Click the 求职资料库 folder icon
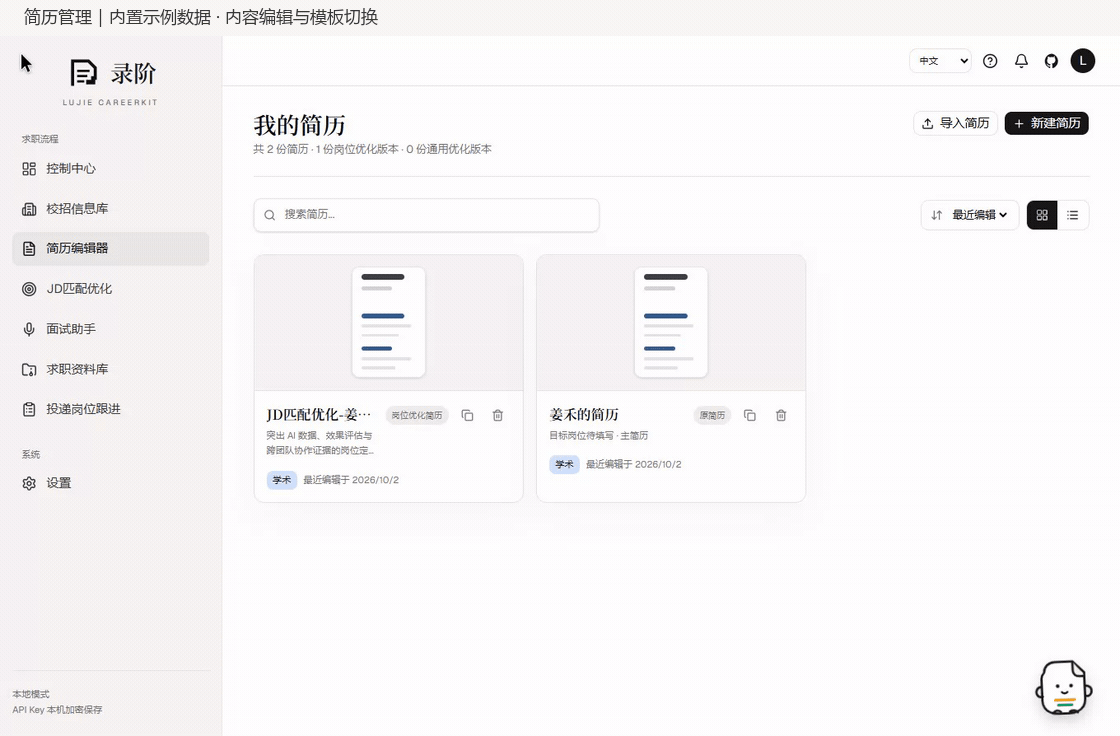This screenshot has height=736, width=1120. coord(29,369)
